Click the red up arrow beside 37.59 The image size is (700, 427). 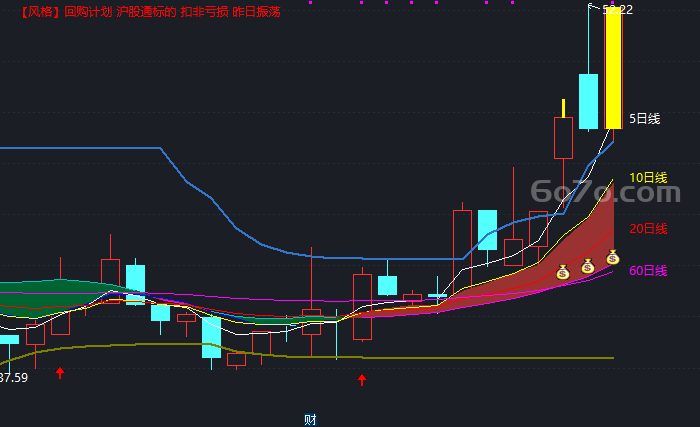point(60,373)
